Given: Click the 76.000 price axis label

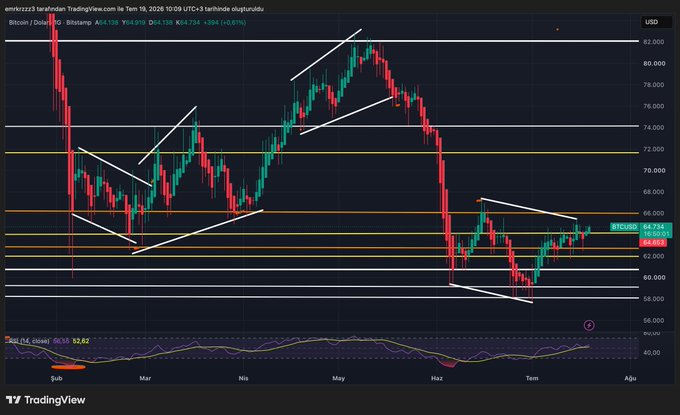Looking at the screenshot, I should point(654,106).
